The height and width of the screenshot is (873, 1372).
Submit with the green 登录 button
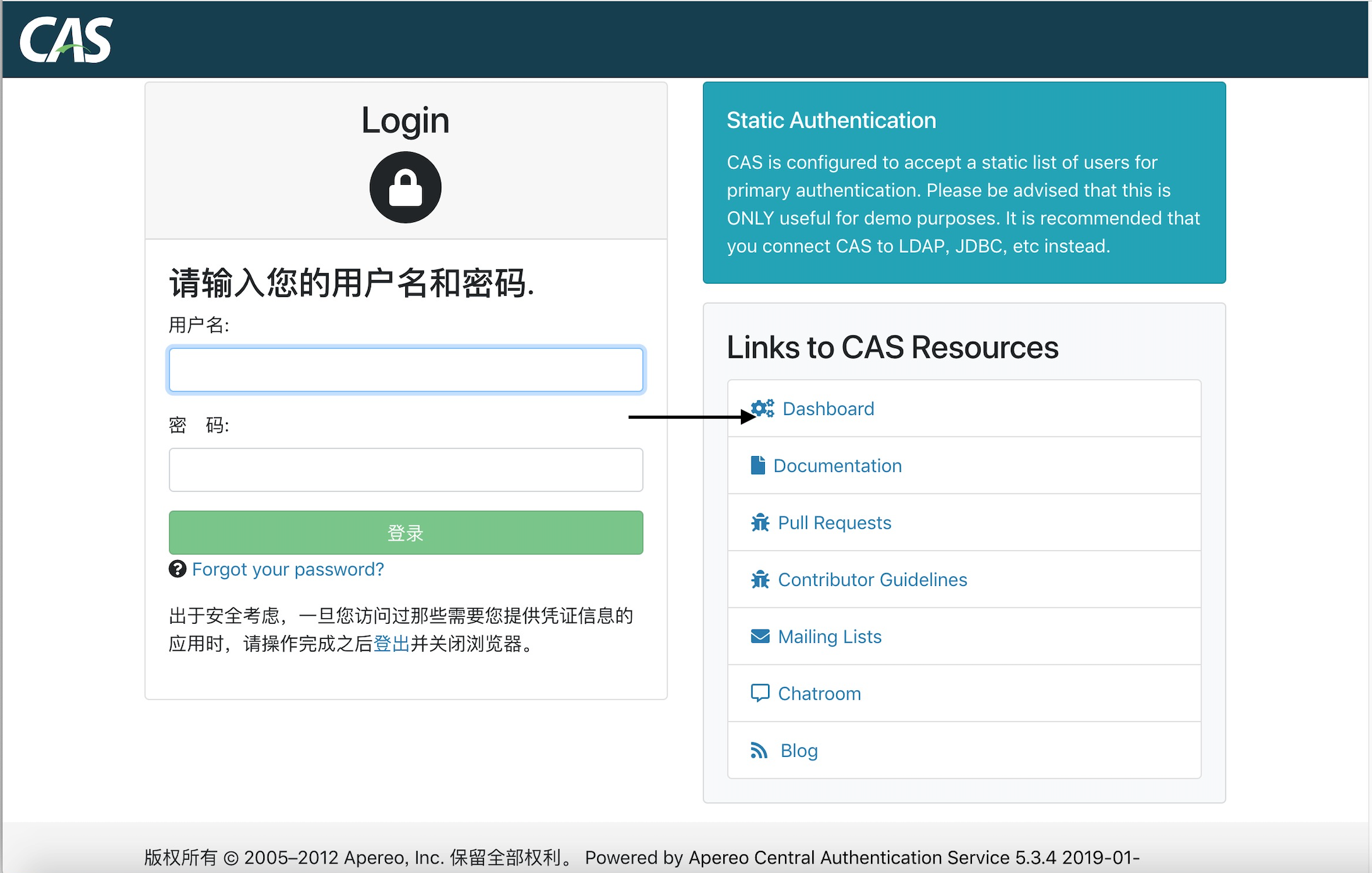406,532
